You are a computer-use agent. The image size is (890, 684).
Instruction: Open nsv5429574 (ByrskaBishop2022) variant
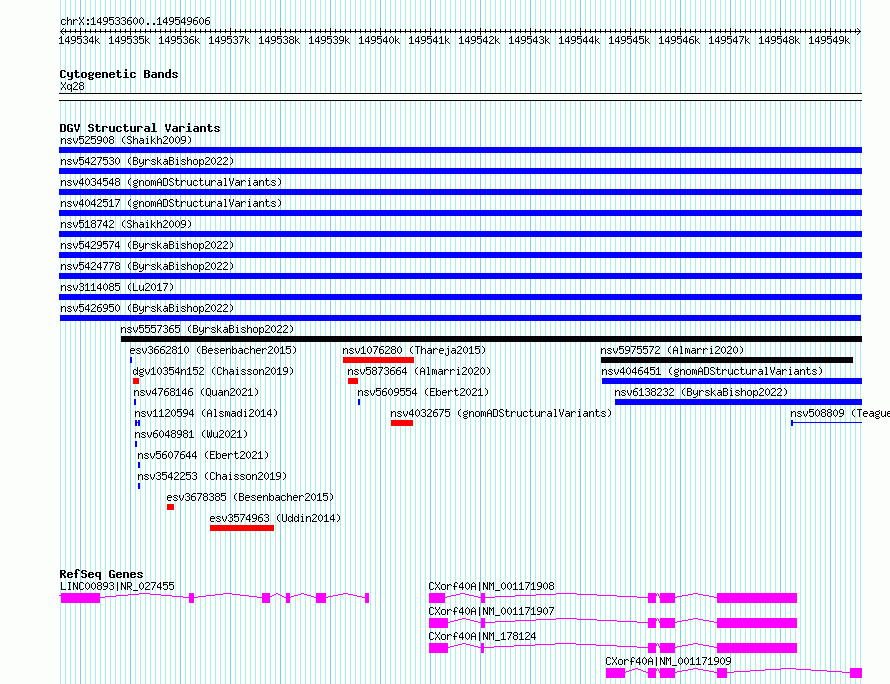(147, 245)
